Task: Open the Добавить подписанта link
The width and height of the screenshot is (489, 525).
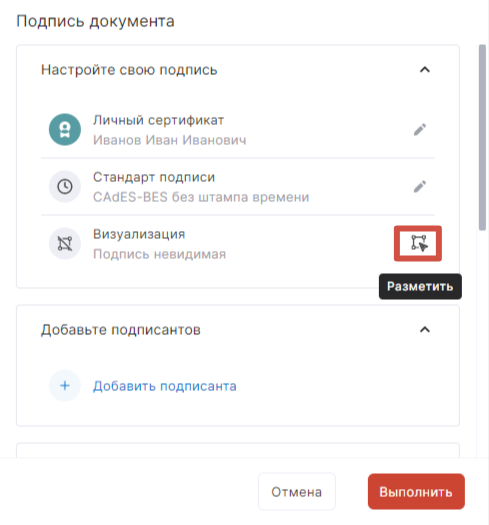Action: pyautogui.click(x=164, y=386)
